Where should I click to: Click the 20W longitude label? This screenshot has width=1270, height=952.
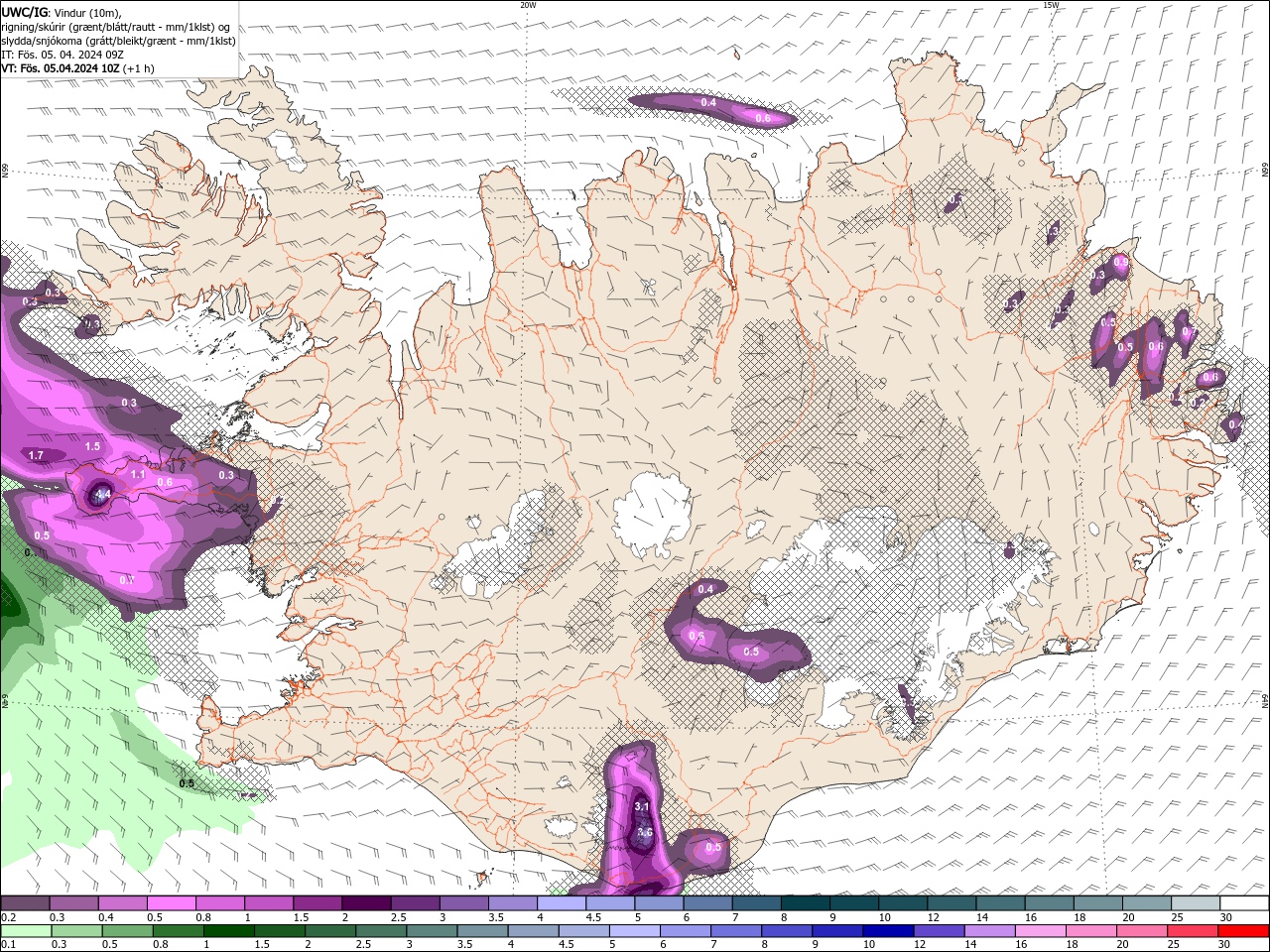pyautogui.click(x=528, y=5)
